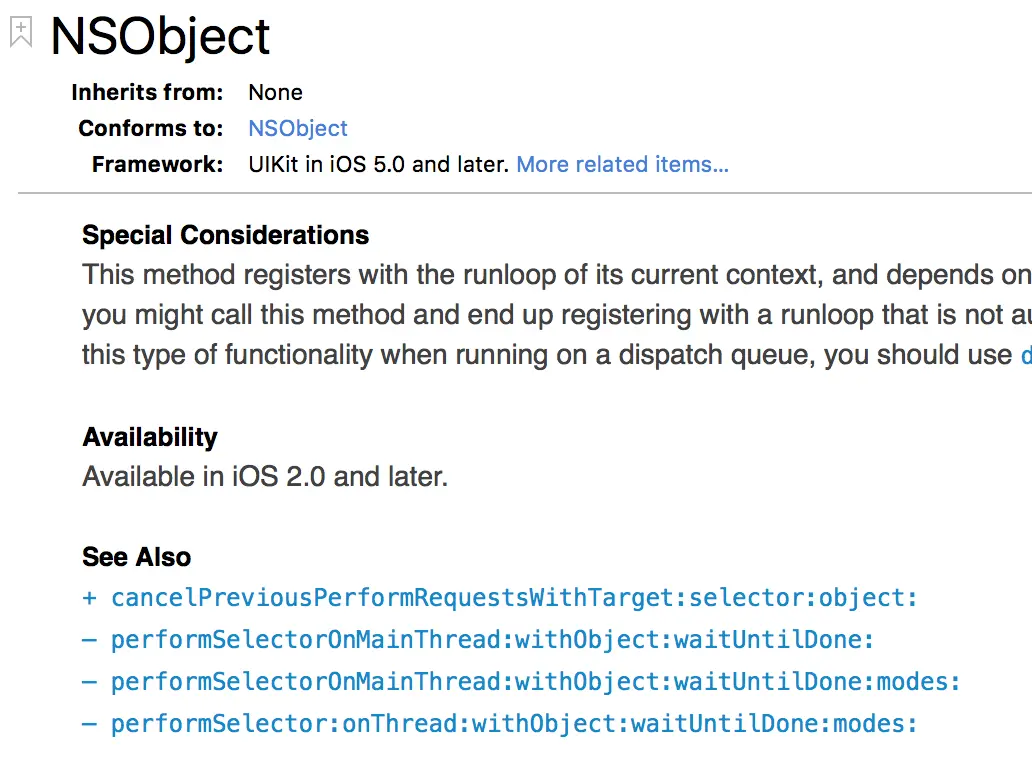Click the "None" inherits-from value
Screen dimensions: 1032x766
tap(275, 92)
